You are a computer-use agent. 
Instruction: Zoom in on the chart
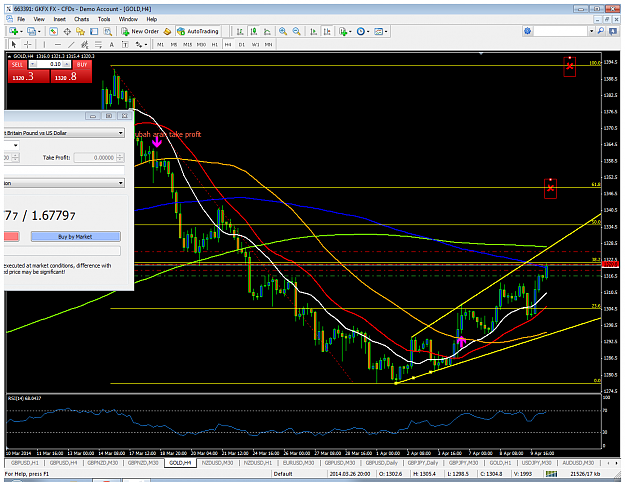click(x=283, y=31)
